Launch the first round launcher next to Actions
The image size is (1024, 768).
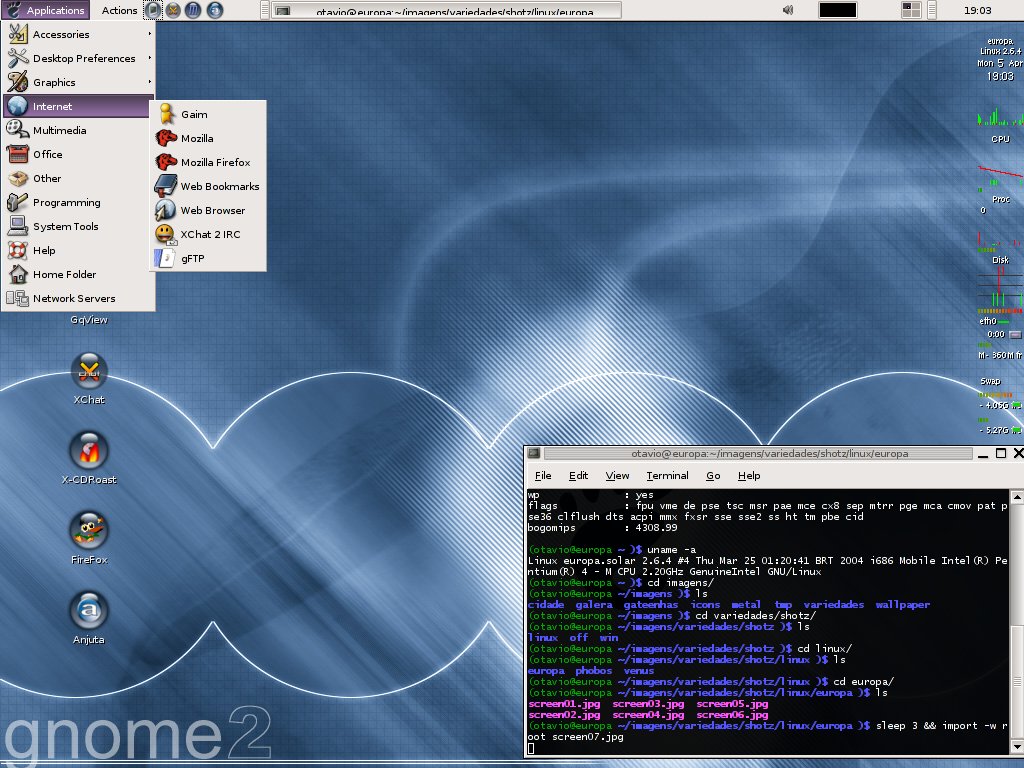pos(152,10)
